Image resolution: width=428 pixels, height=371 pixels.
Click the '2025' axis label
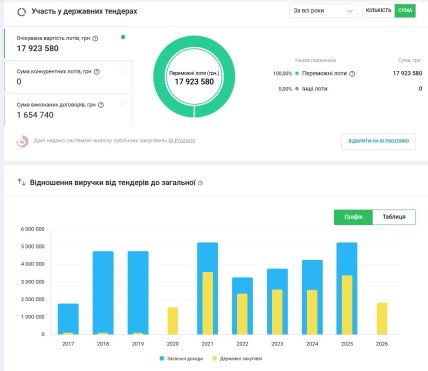347,344
